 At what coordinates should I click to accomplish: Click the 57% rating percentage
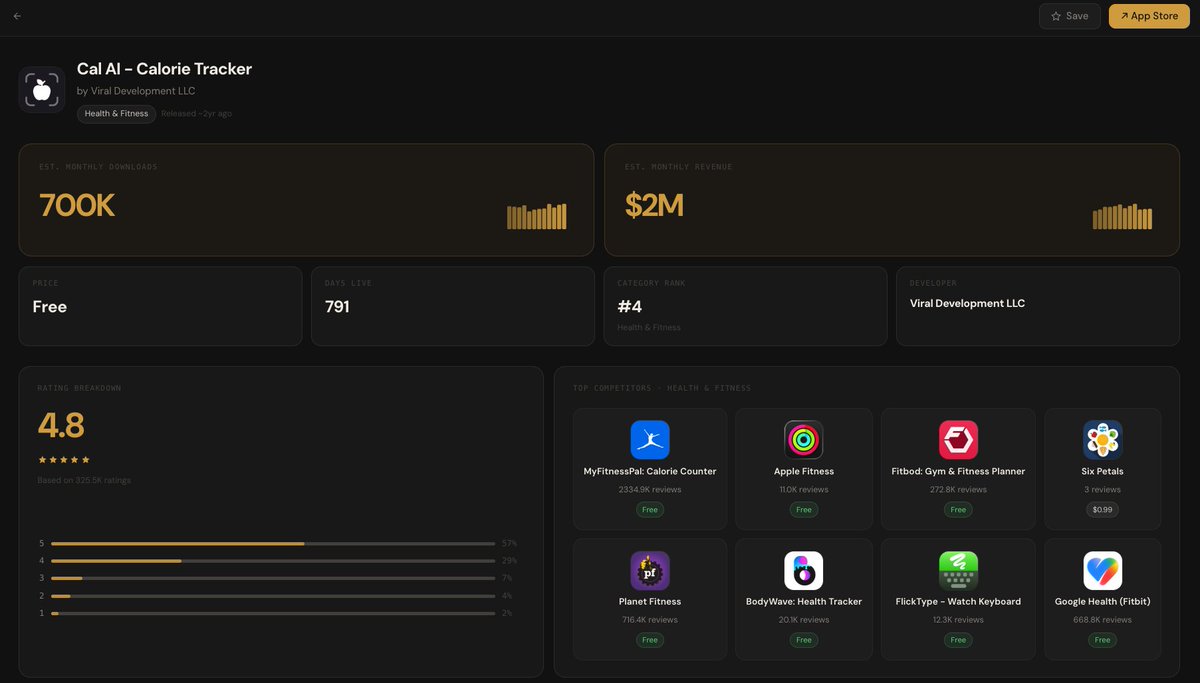tap(510, 543)
